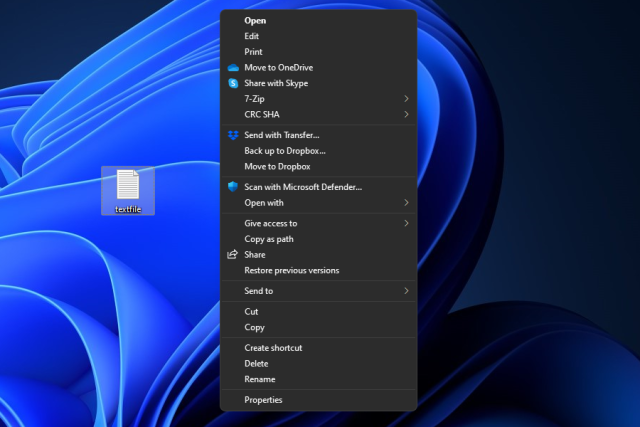Expand the Send to submenu arrow
The width and height of the screenshot is (640, 427).
[406, 291]
